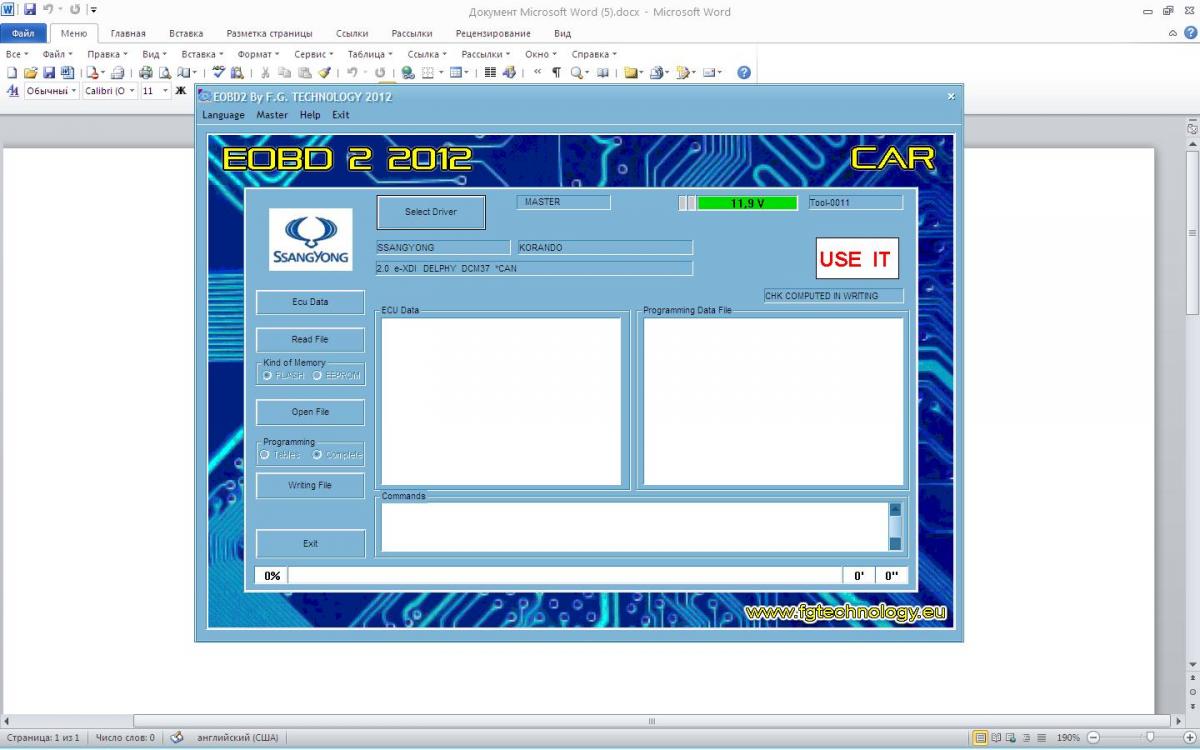The height and width of the screenshot is (750, 1200).
Task: Expand the Все dropdown menu
Action: [18, 54]
